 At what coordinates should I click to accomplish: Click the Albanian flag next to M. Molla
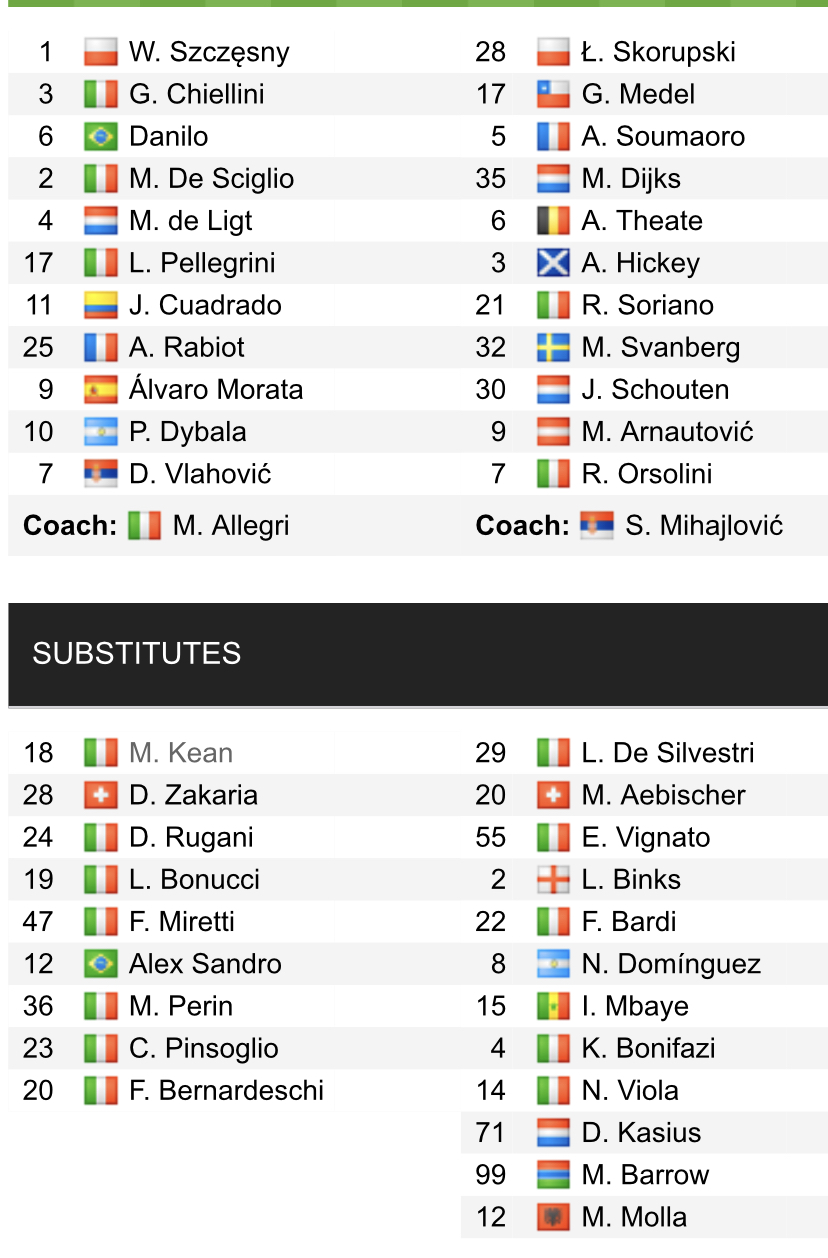pyautogui.click(x=553, y=1217)
